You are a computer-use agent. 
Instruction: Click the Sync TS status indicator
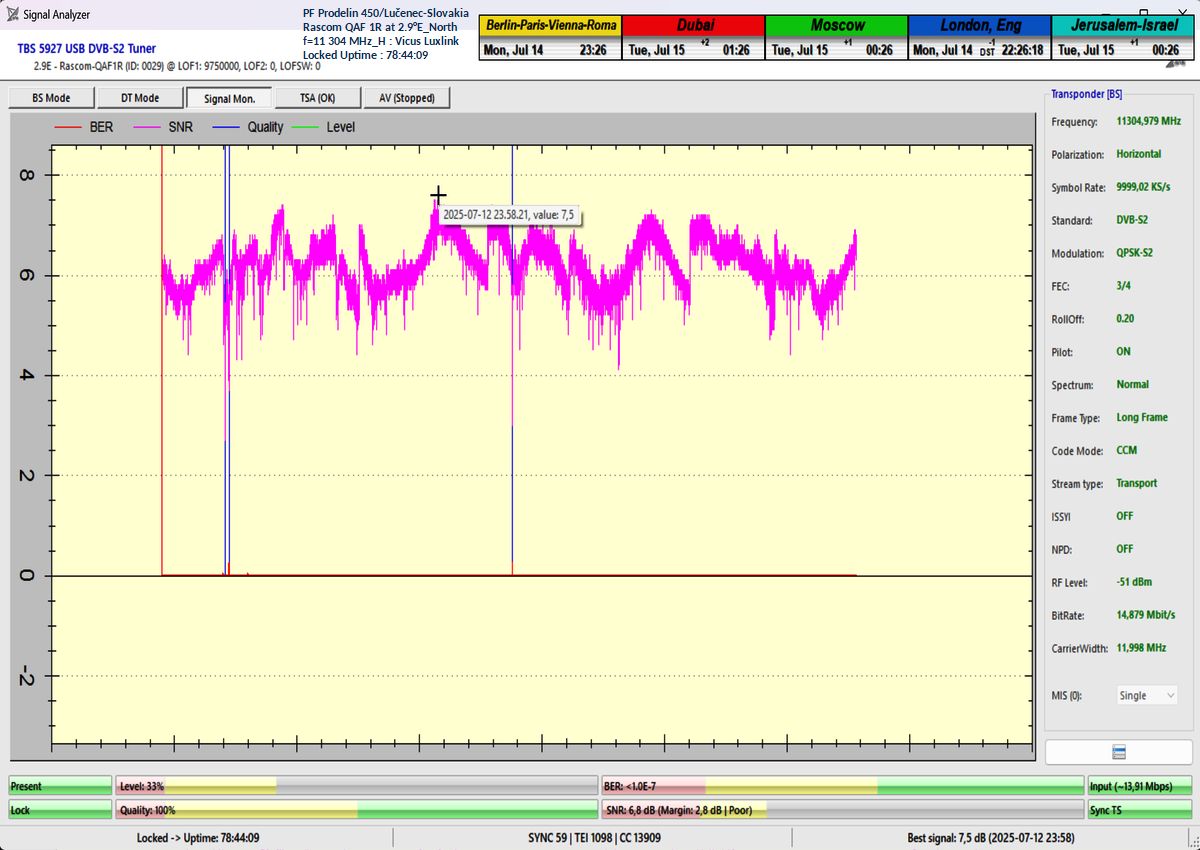(1139, 810)
